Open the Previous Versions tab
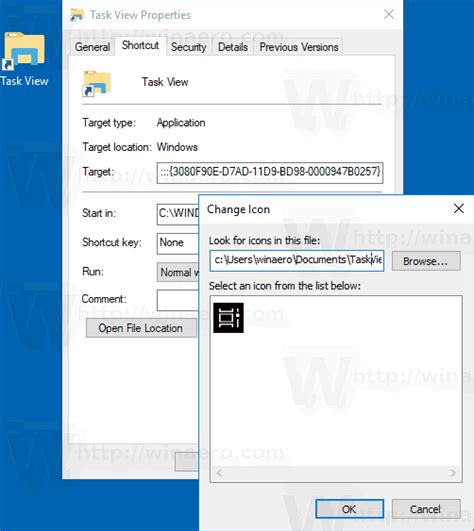474x531 pixels. (x=299, y=47)
